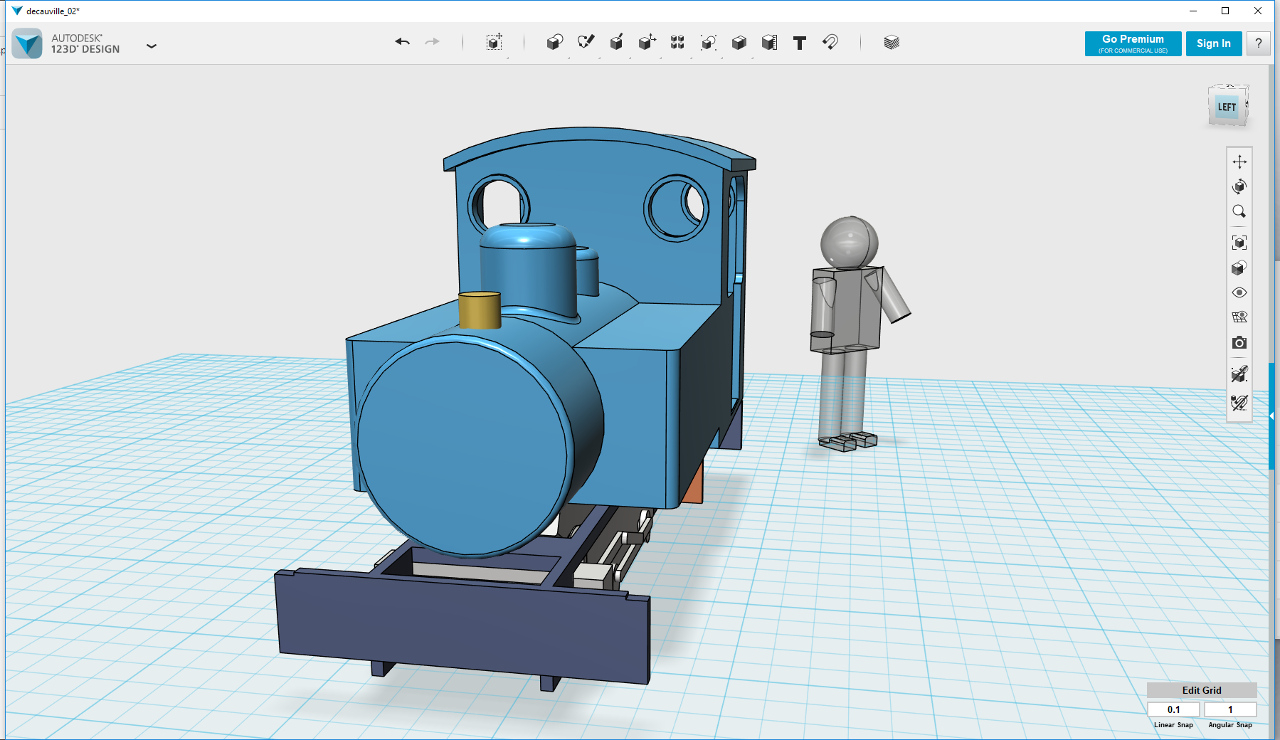Open Help with the question mark button
Viewport: 1280px width, 740px height.
pyautogui.click(x=1258, y=43)
